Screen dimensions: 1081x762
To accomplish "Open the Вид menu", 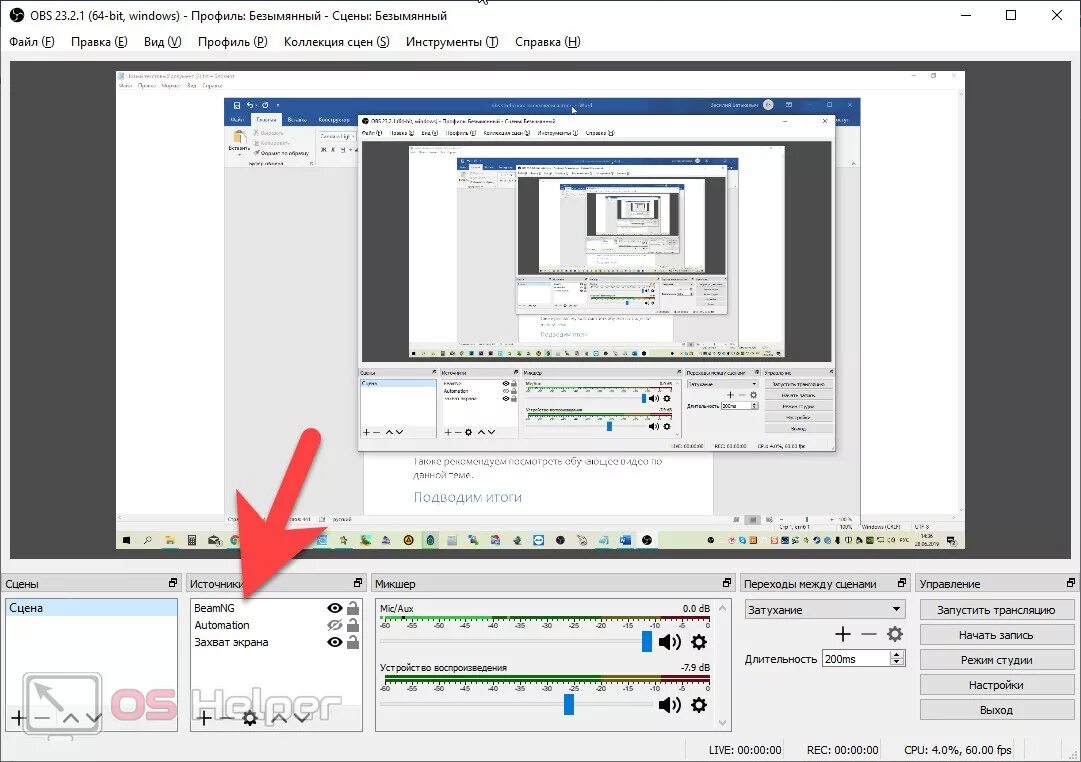I will 163,41.
